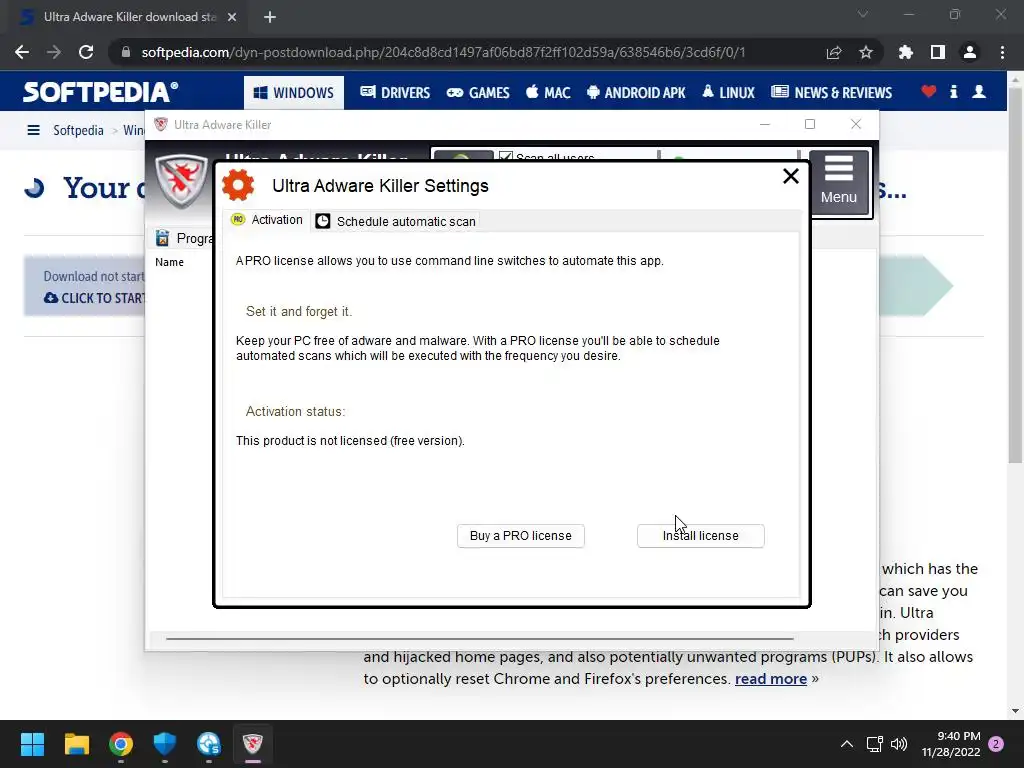Open network icon in system tray
This screenshot has height=768, width=1024.
pyautogui.click(x=874, y=744)
